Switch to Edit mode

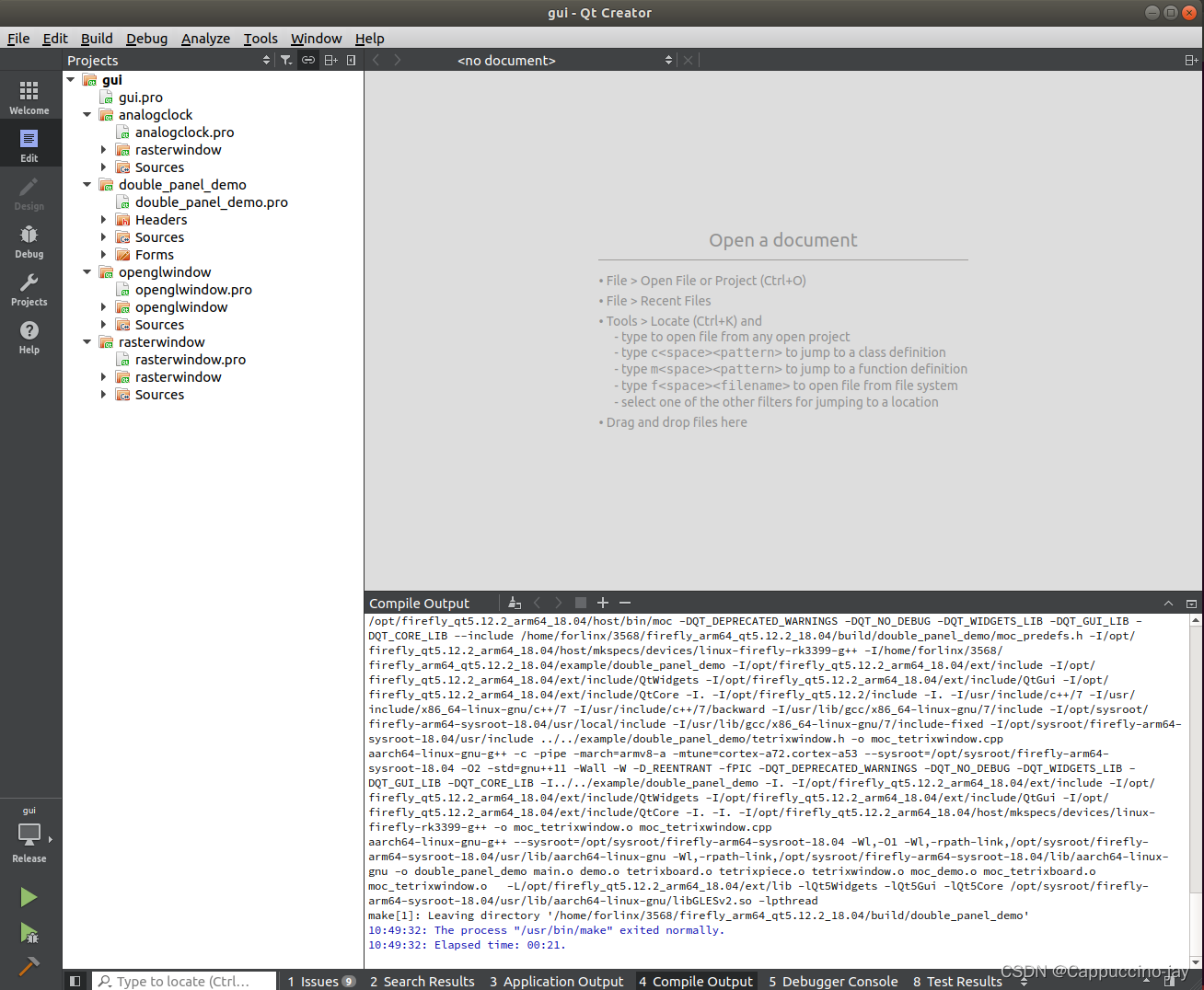tap(29, 145)
